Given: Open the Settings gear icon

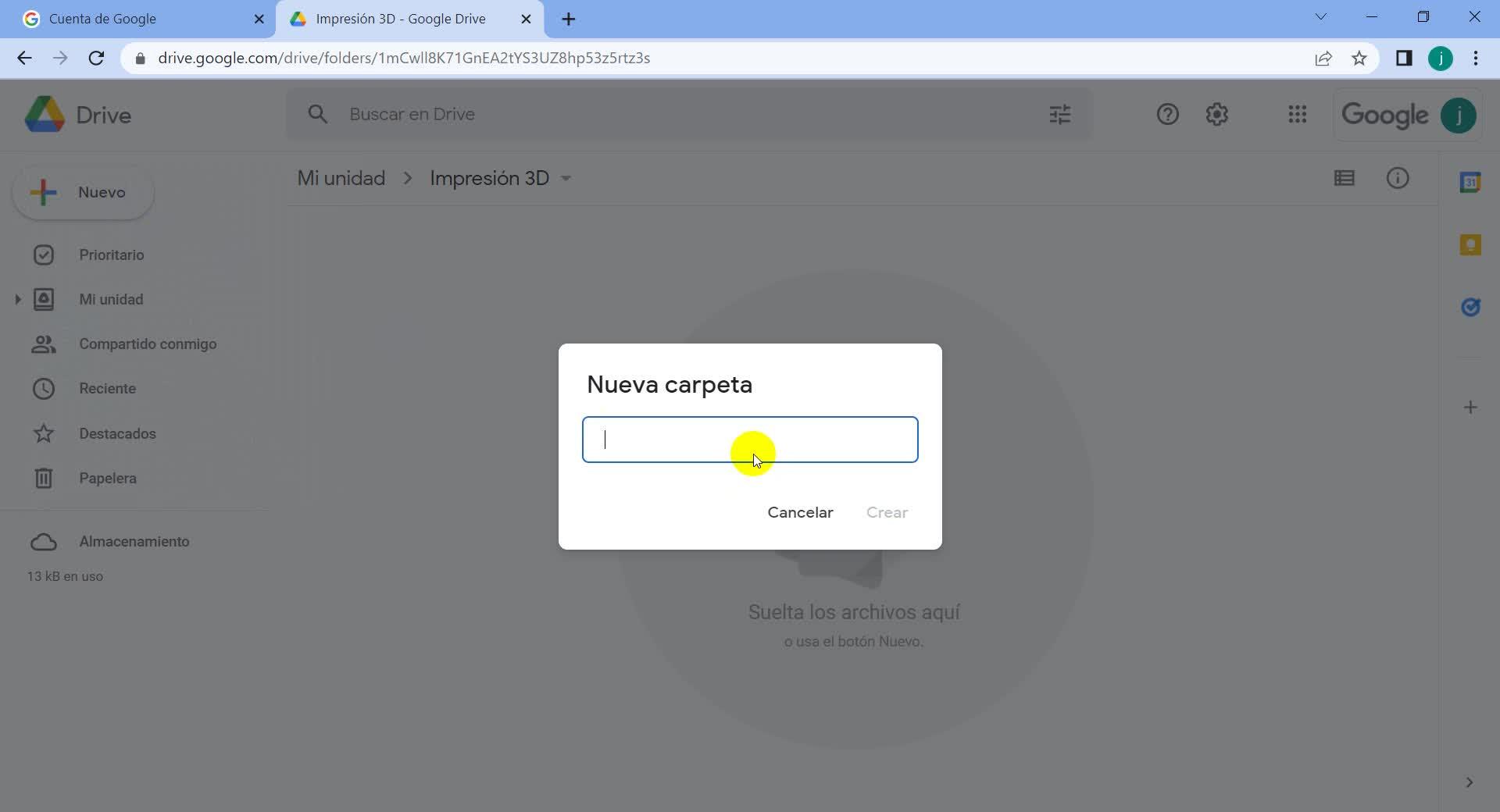Looking at the screenshot, I should pyautogui.click(x=1216, y=115).
